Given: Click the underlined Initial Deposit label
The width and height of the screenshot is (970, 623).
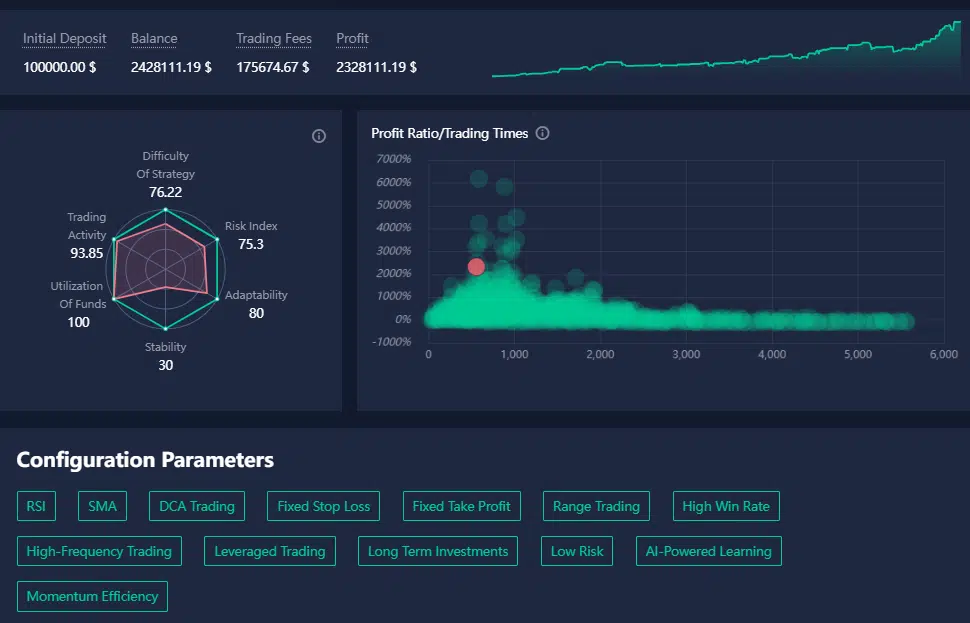Looking at the screenshot, I should pos(64,39).
